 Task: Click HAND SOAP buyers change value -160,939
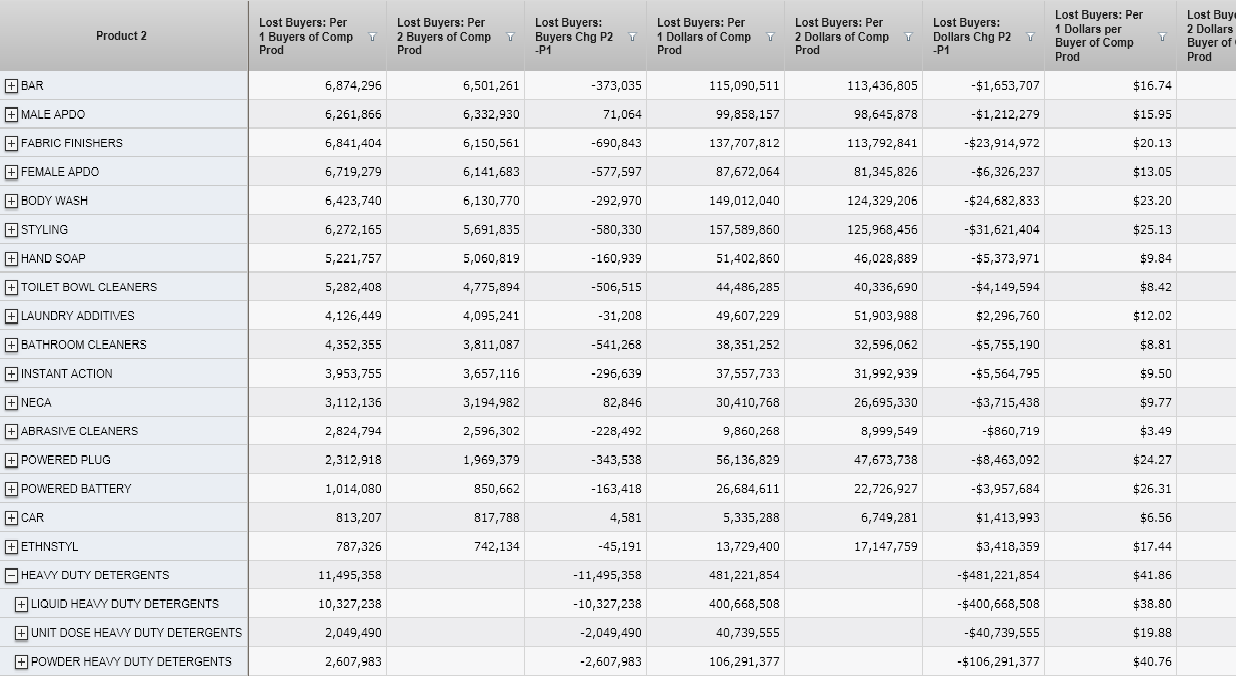(x=616, y=259)
